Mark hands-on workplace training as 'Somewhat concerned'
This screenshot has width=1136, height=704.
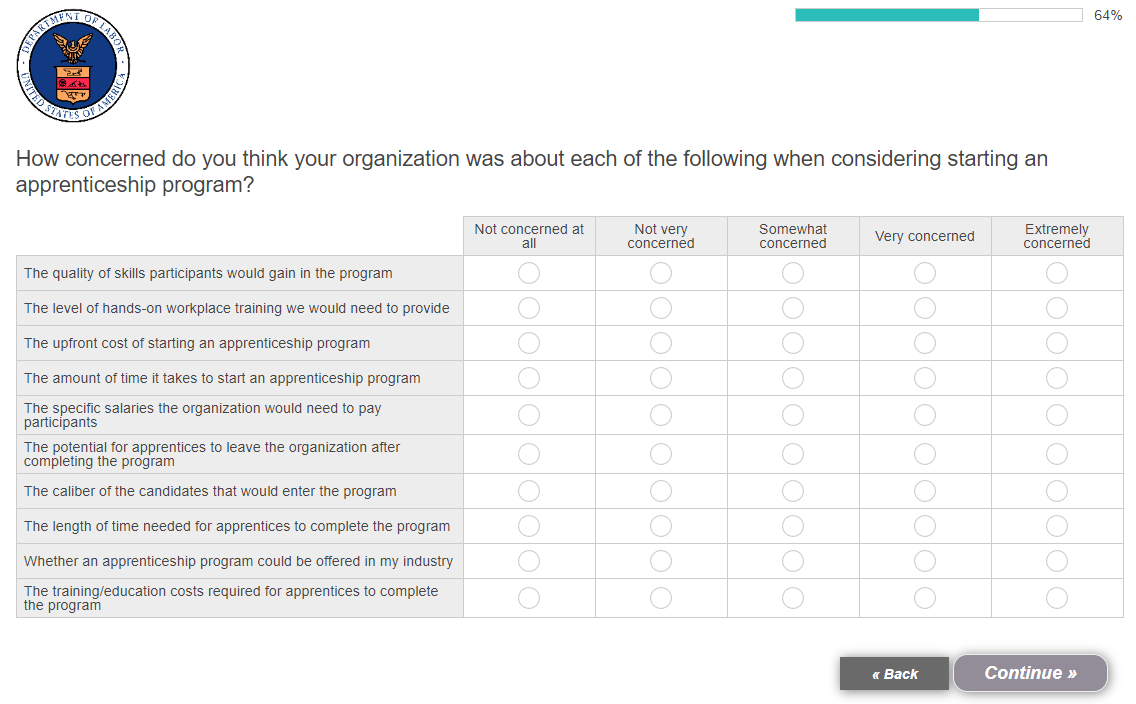[x=793, y=308]
